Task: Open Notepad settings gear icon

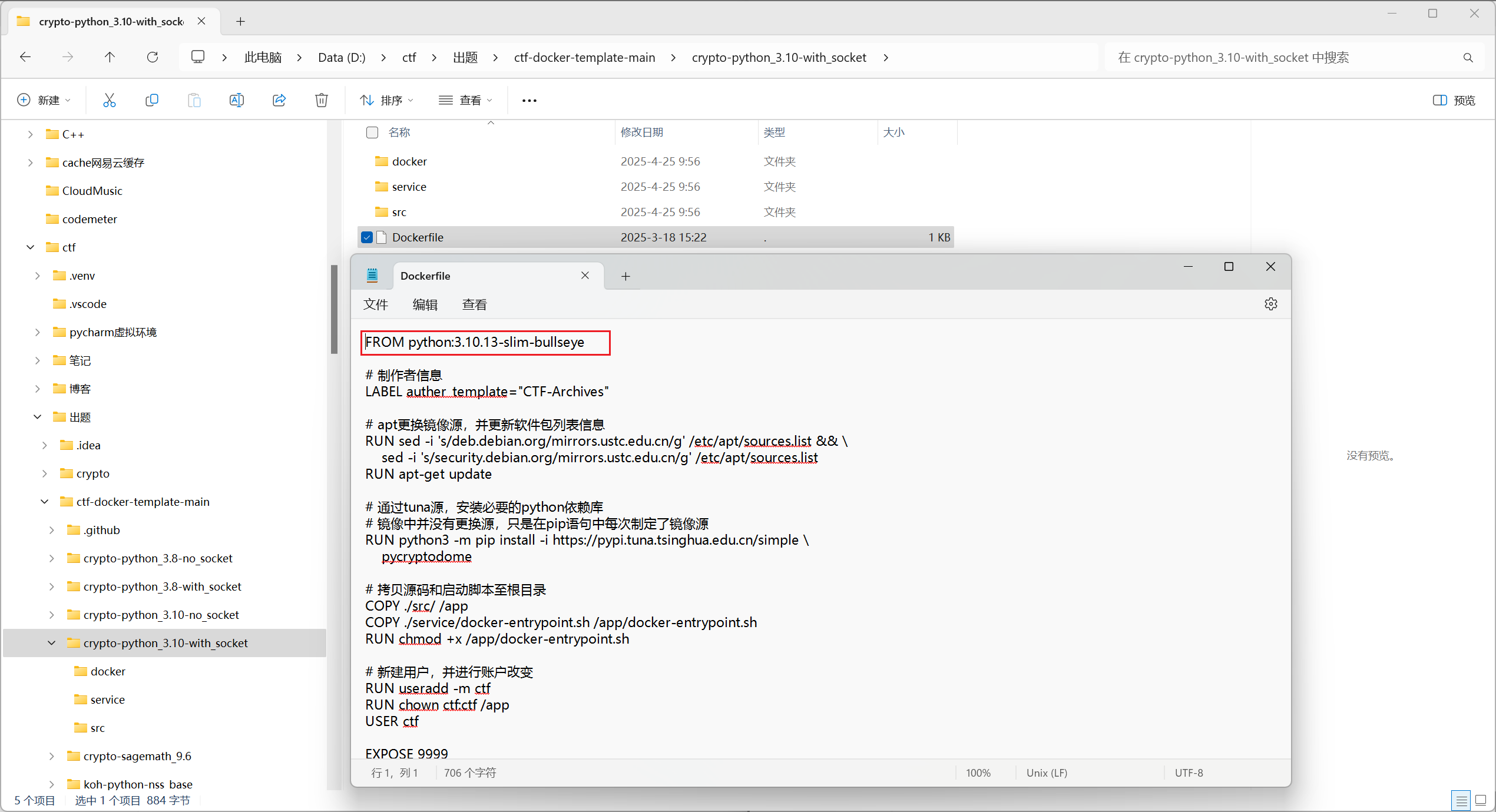Action: pyautogui.click(x=1271, y=304)
